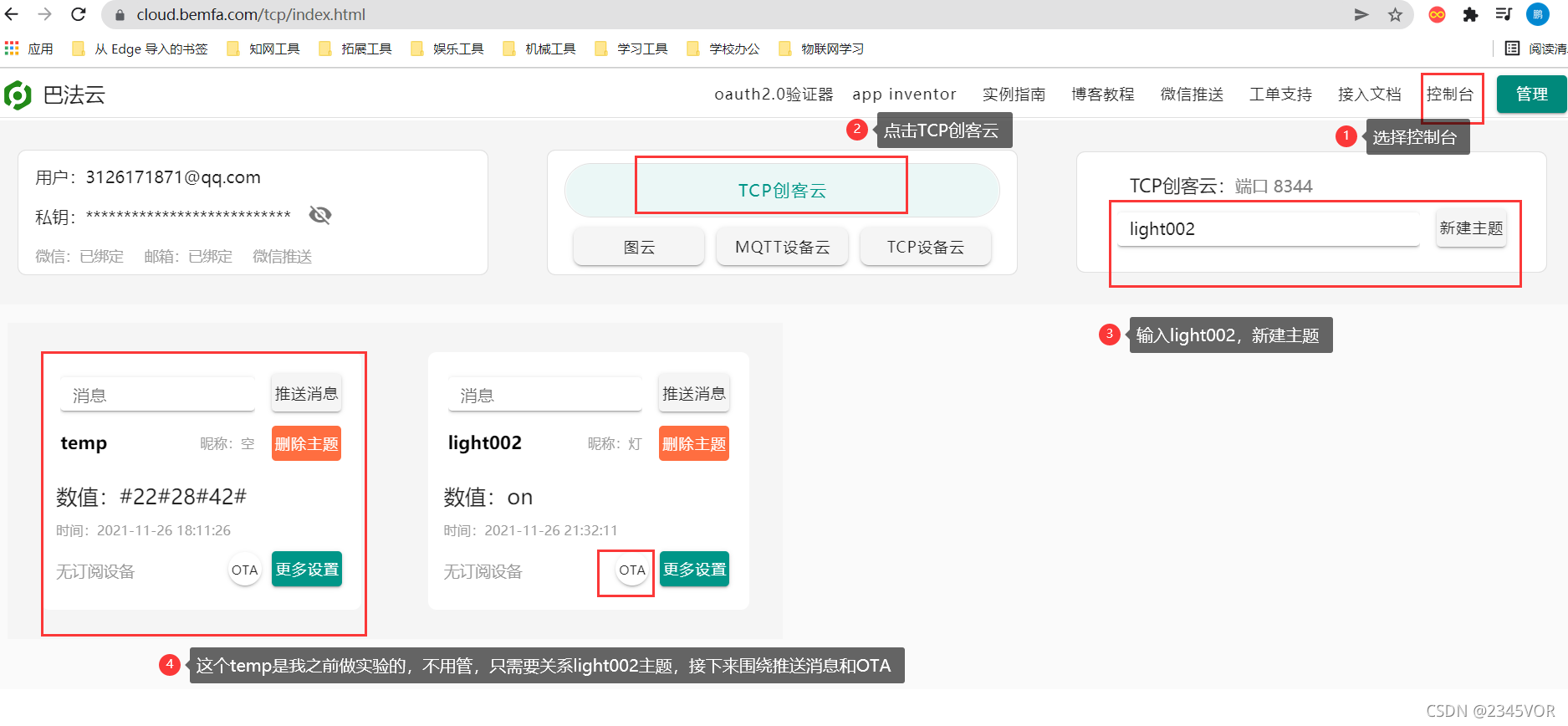Open the 博客教程 nav item
Image resolution: width=1568 pixels, height=726 pixels.
(x=1103, y=95)
